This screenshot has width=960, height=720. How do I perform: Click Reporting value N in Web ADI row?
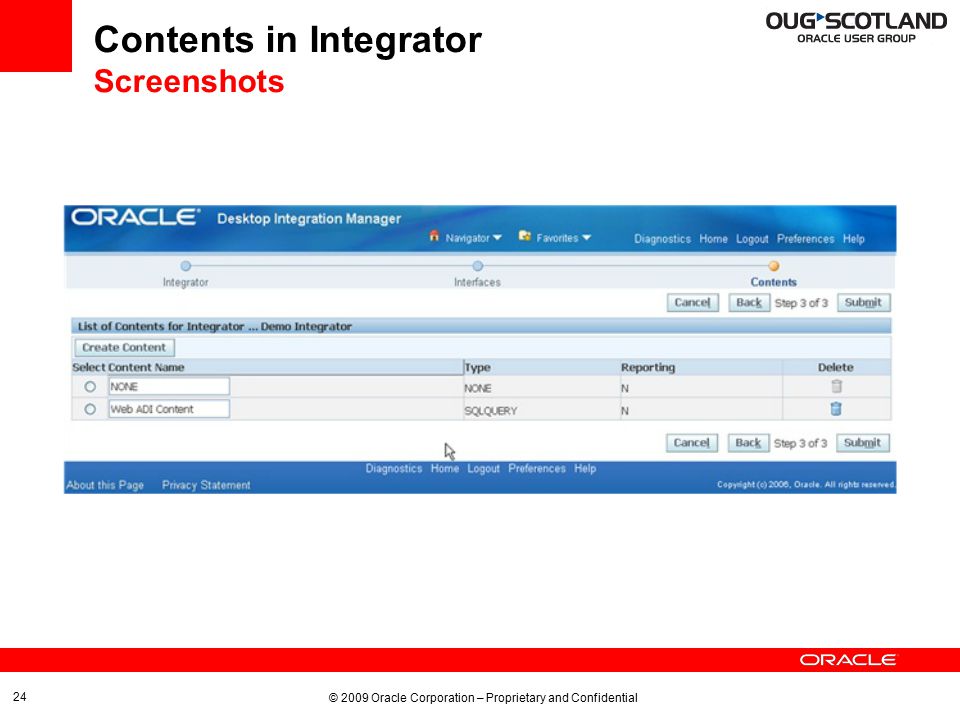click(624, 411)
